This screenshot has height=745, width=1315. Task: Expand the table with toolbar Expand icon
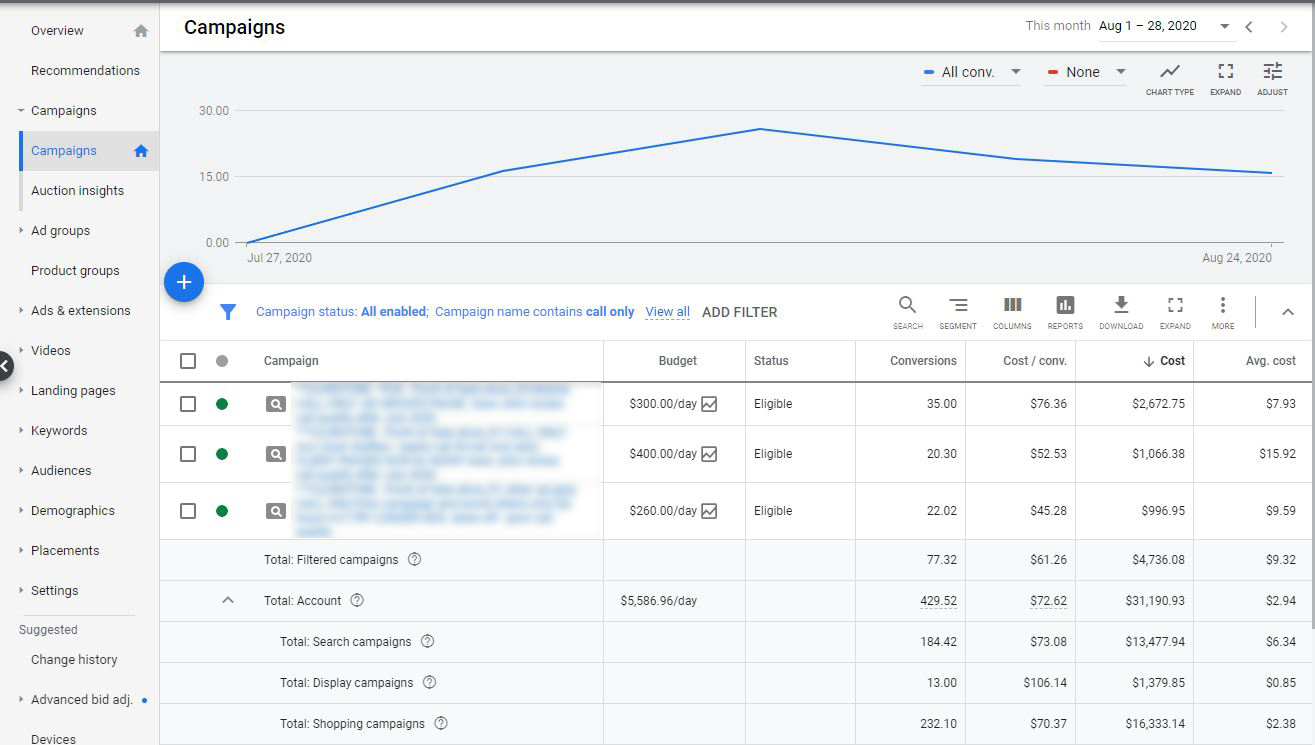[1175, 305]
